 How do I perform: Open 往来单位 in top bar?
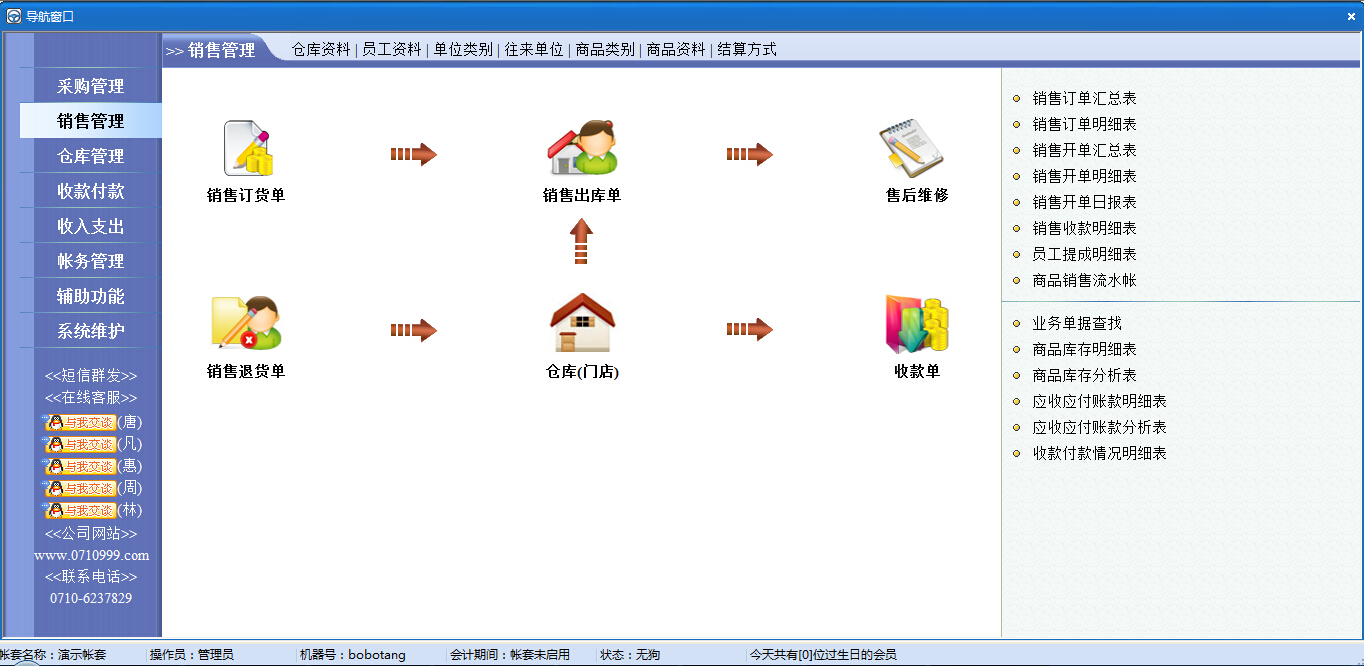pos(534,49)
